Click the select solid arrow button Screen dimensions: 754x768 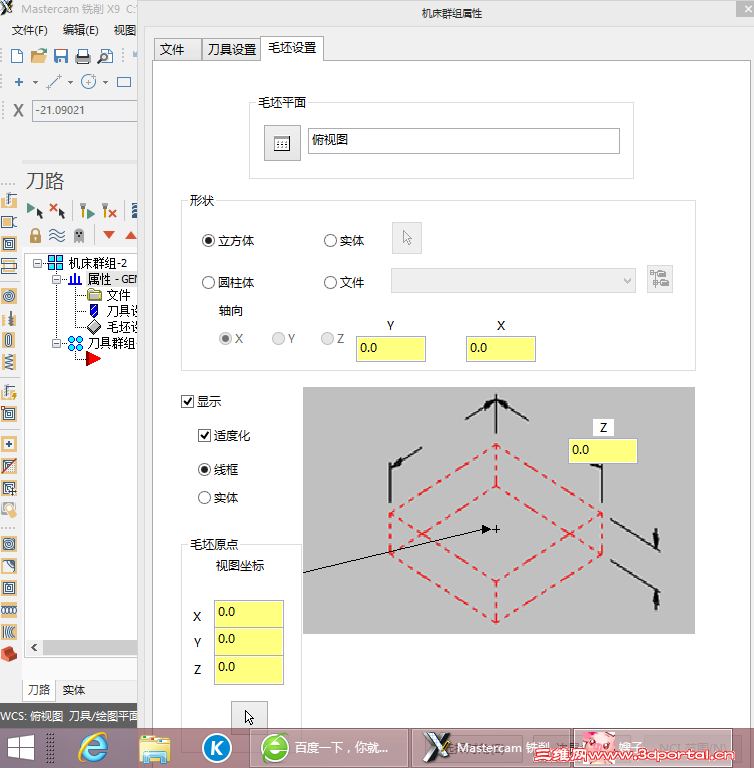tap(407, 238)
